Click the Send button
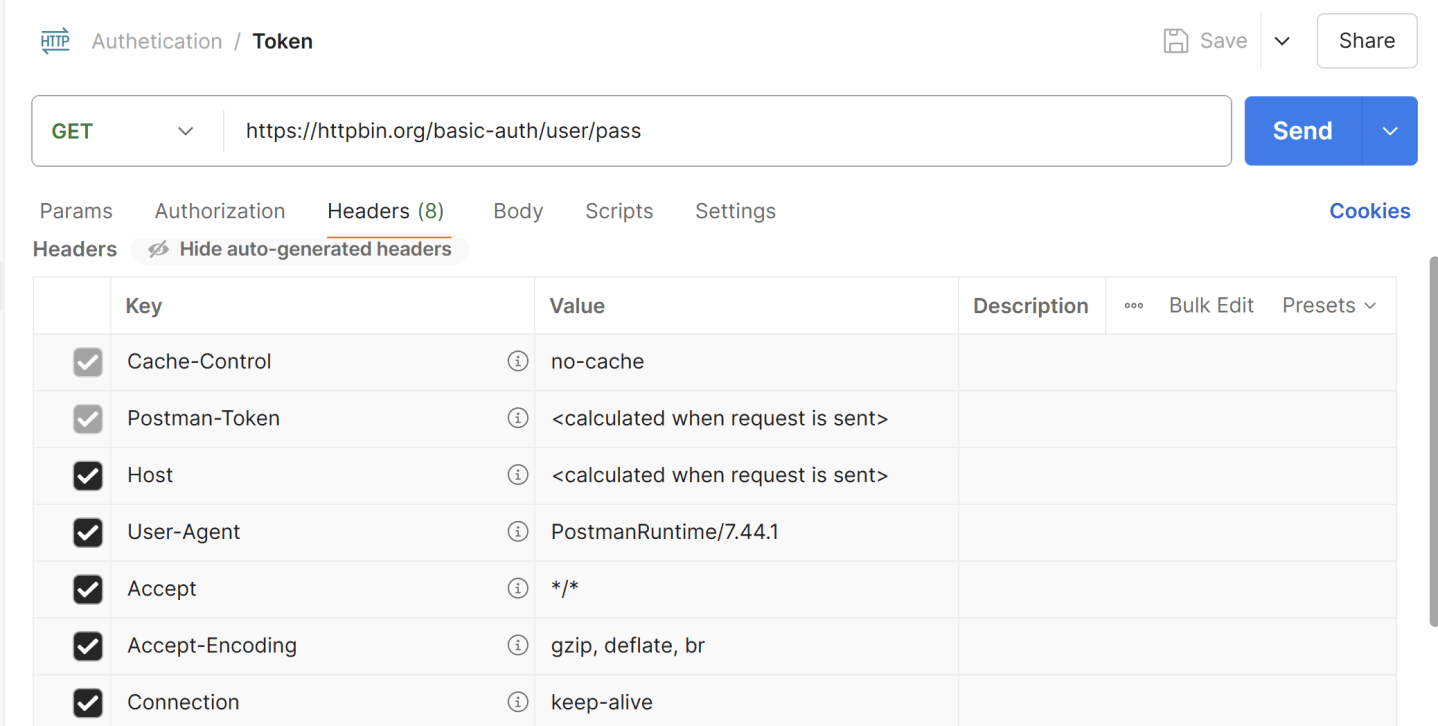Image resolution: width=1438 pixels, height=726 pixels. [1303, 131]
